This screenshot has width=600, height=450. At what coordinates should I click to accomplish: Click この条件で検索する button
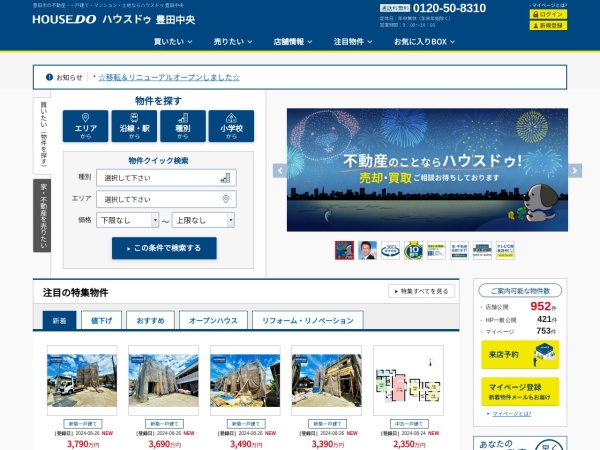pos(164,248)
